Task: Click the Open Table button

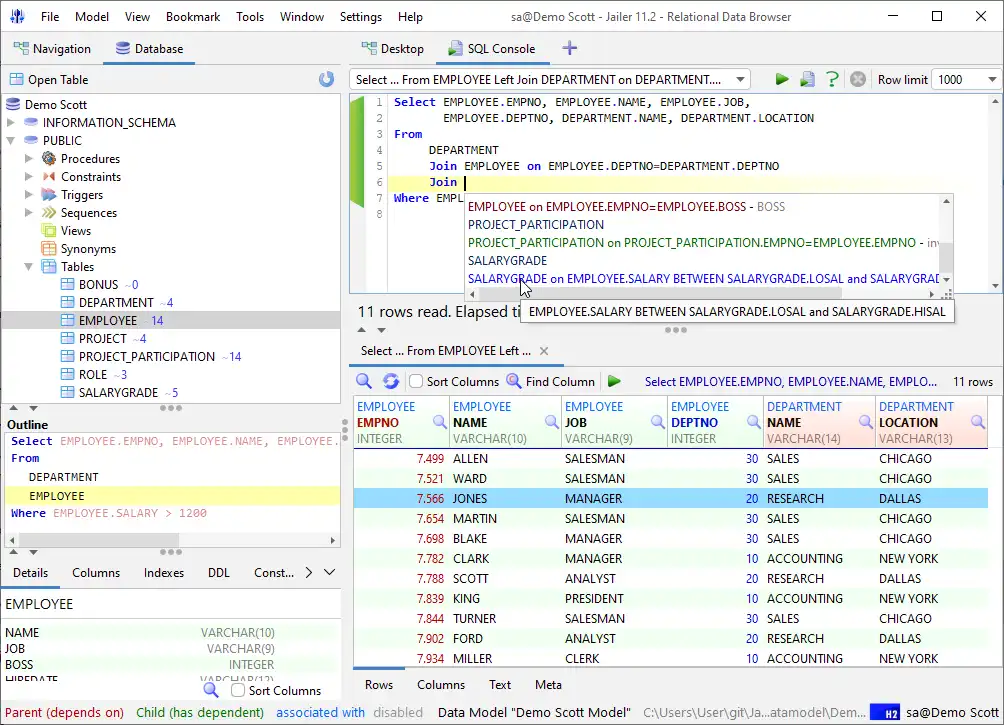Action: (48, 80)
